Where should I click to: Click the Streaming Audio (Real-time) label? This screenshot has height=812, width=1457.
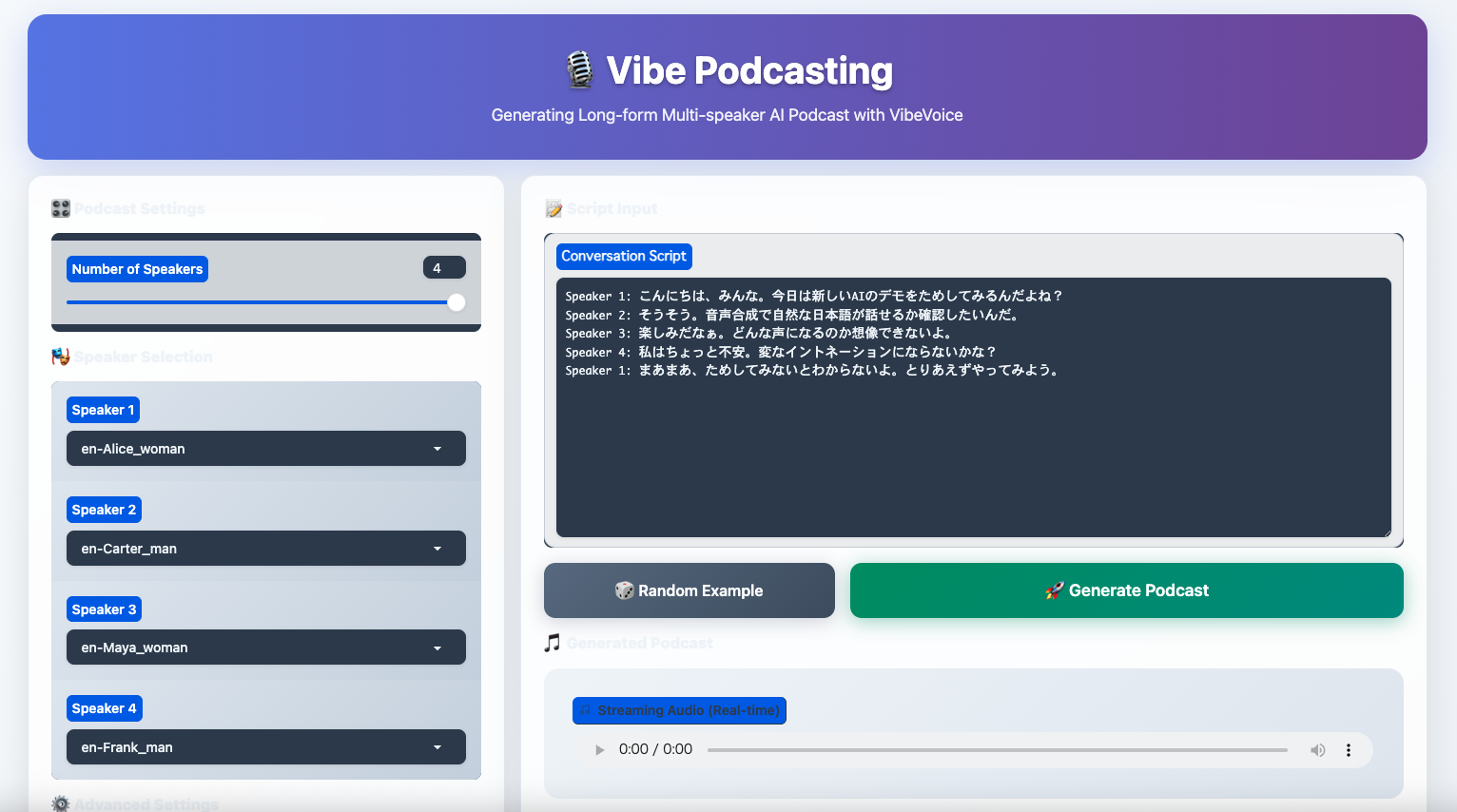pos(679,710)
